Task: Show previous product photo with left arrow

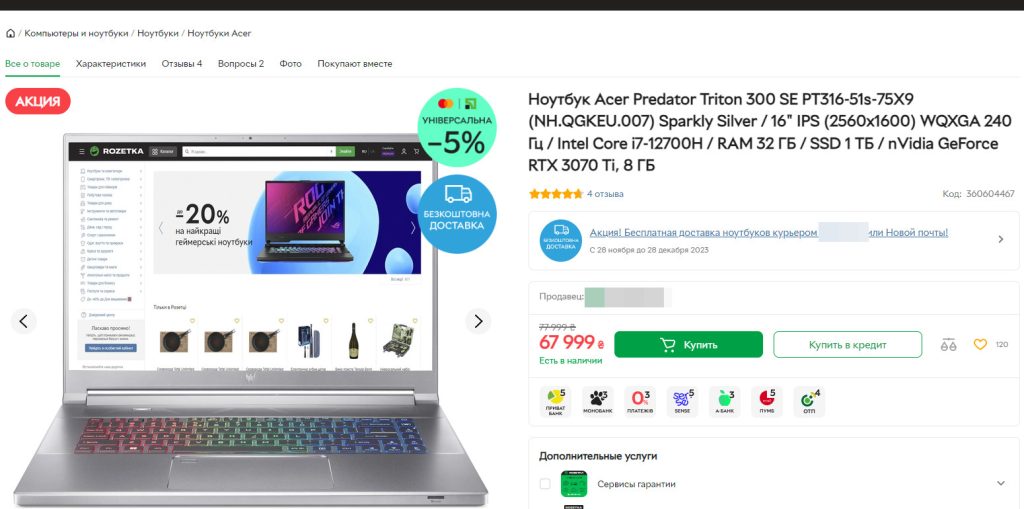Action: point(24,321)
